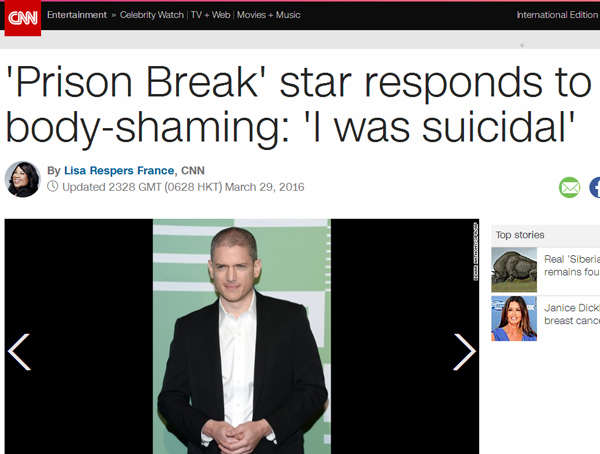The image size is (600, 454).
Task: Open the Real 'Siberian' remains story link
Action: [572, 266]
